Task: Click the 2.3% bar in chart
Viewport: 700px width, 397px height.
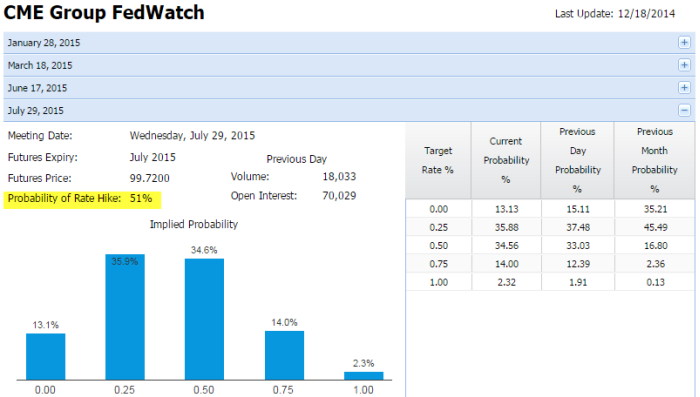Action: (x=363, y=376)
